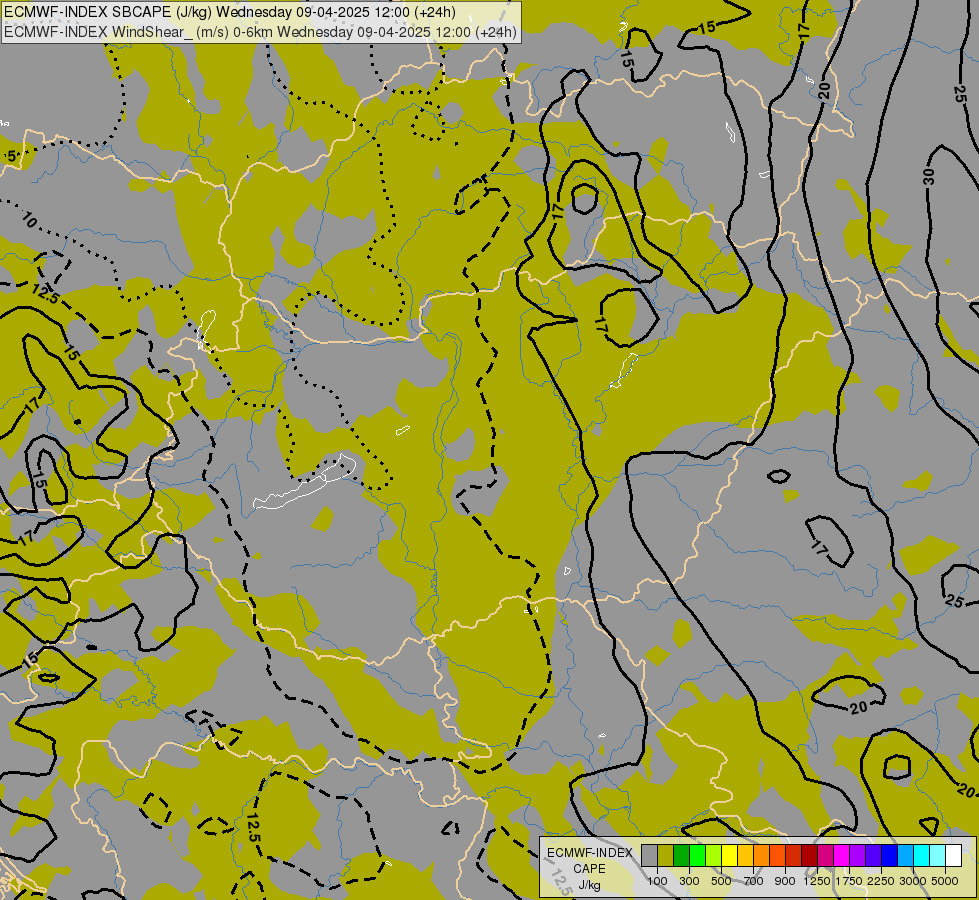Viewport: 979px width, 900px height.
Task: Select the white swatch at legend end
Action: point(953,855)
